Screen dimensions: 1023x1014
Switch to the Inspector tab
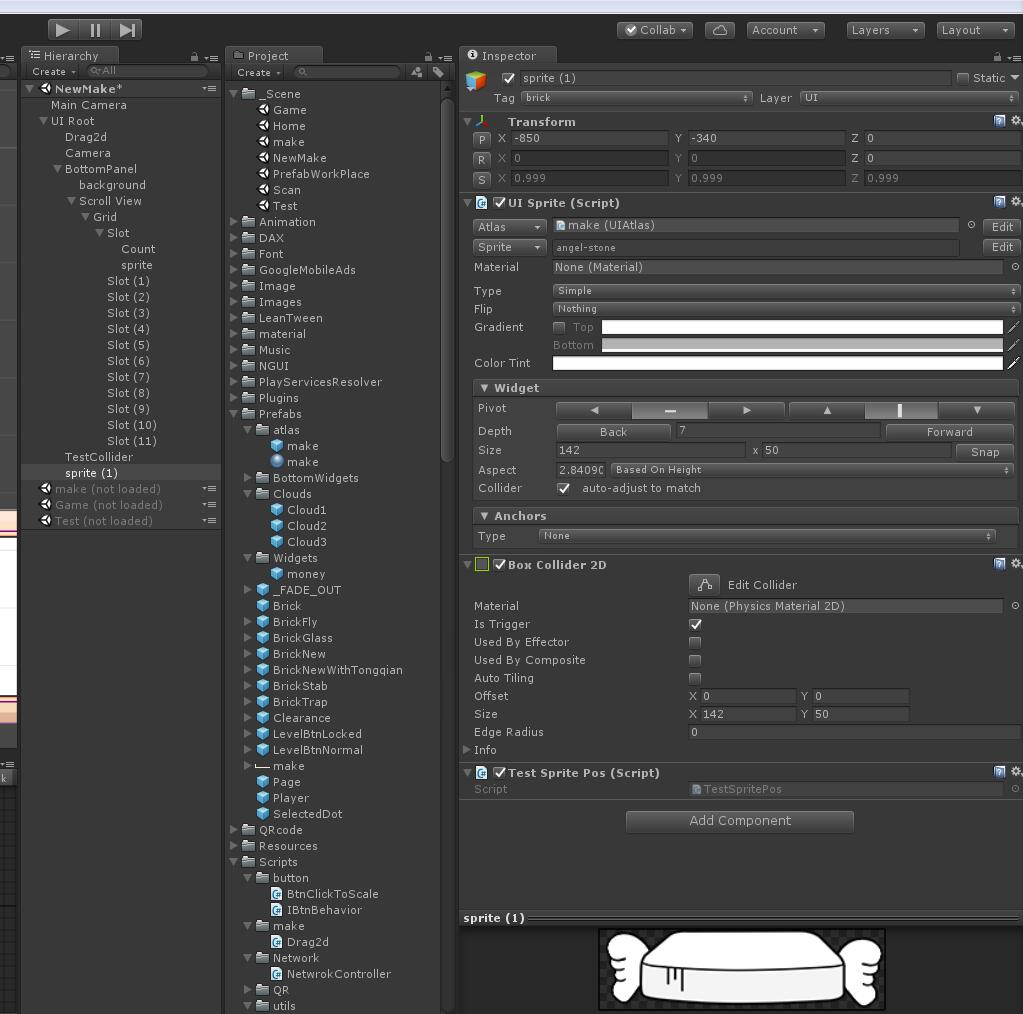pyautogui.click(x=508, y=55)
